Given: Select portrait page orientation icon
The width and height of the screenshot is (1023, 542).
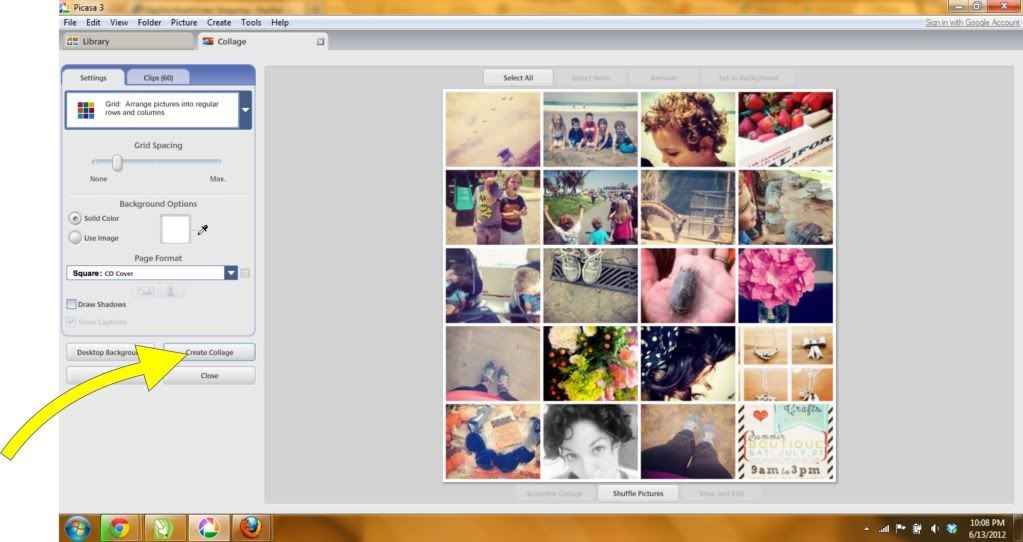Looking at the screenshot, I should point(171,291).
